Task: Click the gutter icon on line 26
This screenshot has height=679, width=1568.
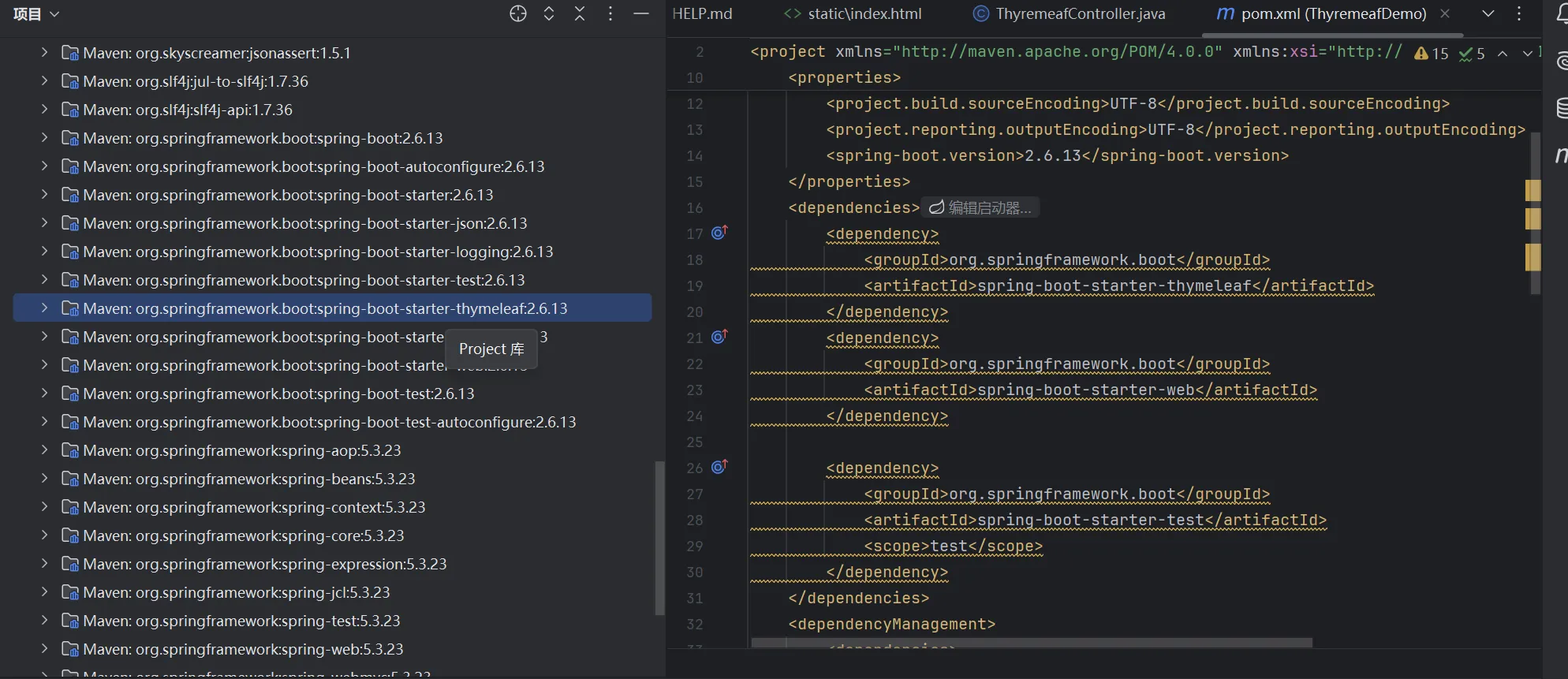Action: (x=719, y=468)
